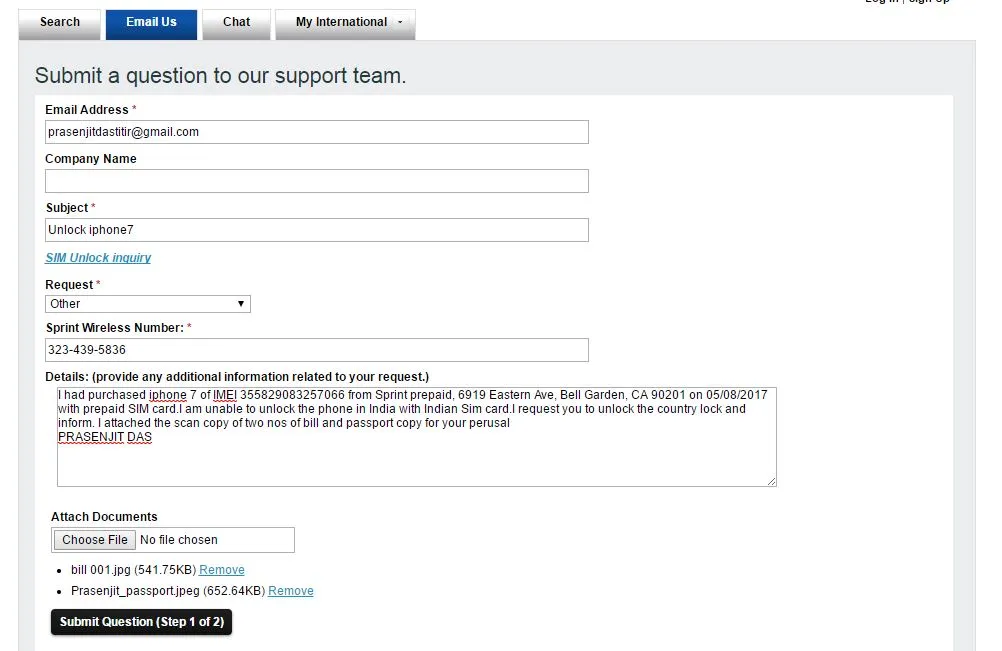The width and height of the screenshot is (1002, 651).
Task: Switch to the Email Us tab
Action: tap(151, 23)
